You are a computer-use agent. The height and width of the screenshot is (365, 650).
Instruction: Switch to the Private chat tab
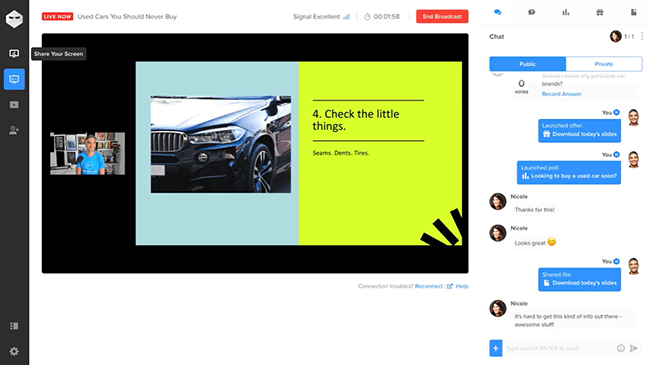pyautogui.click(x=604, y=64)
